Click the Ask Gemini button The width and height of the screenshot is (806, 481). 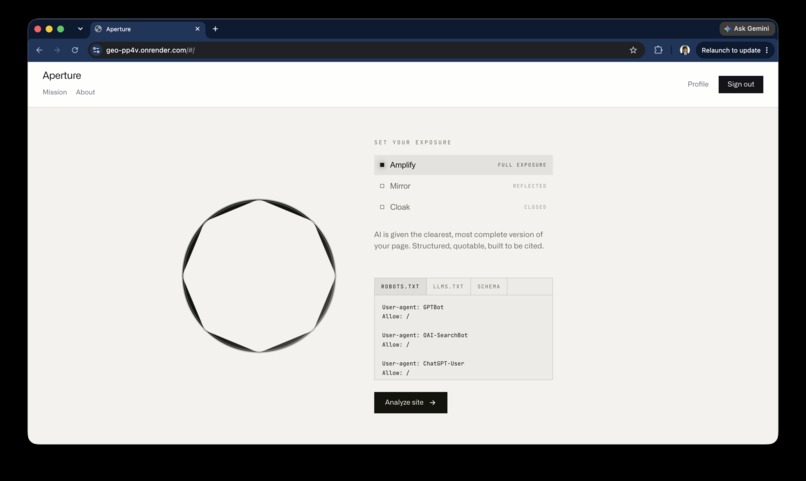pos(747,29)
